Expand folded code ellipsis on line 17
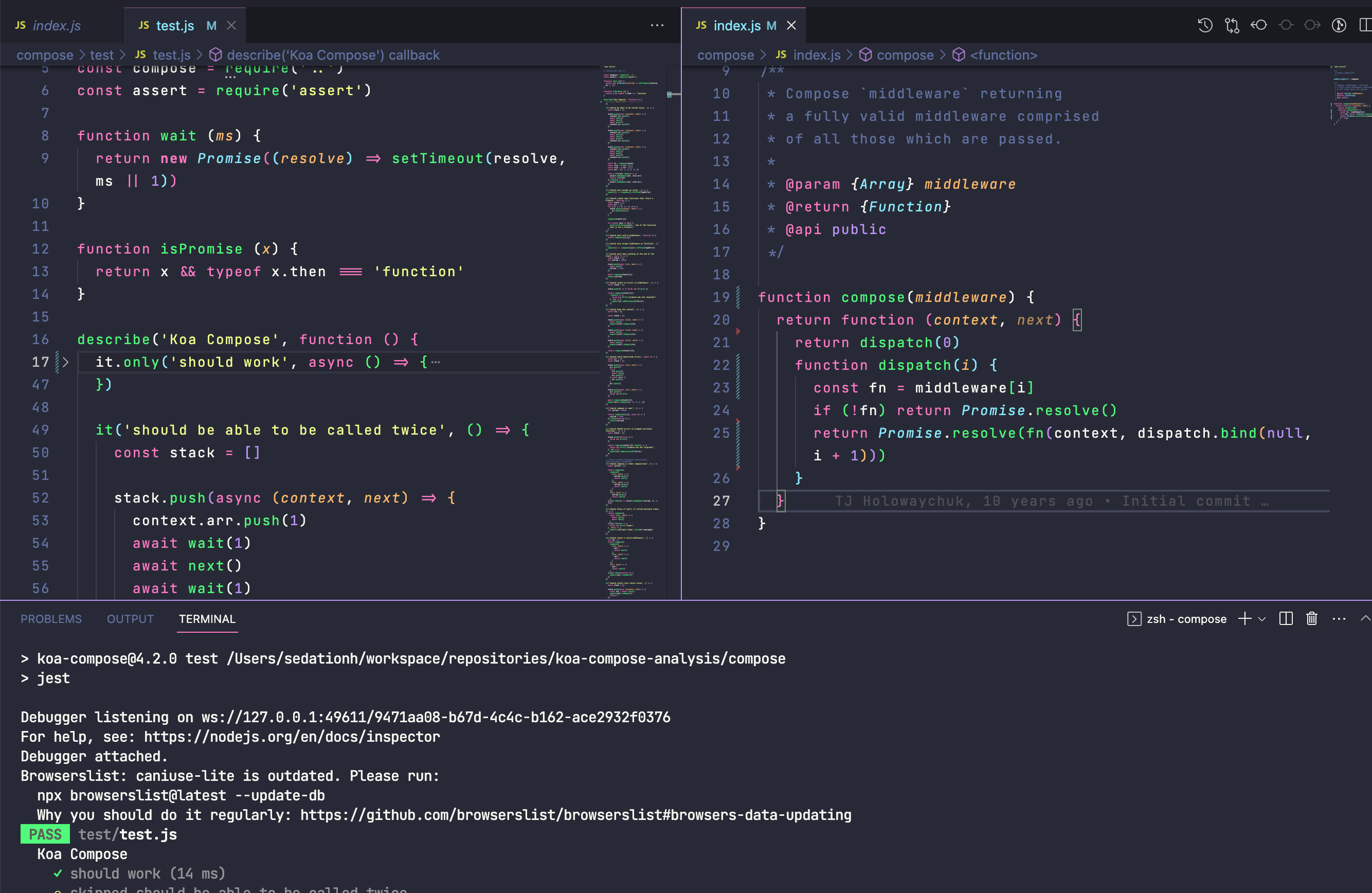 coord(436,362)
